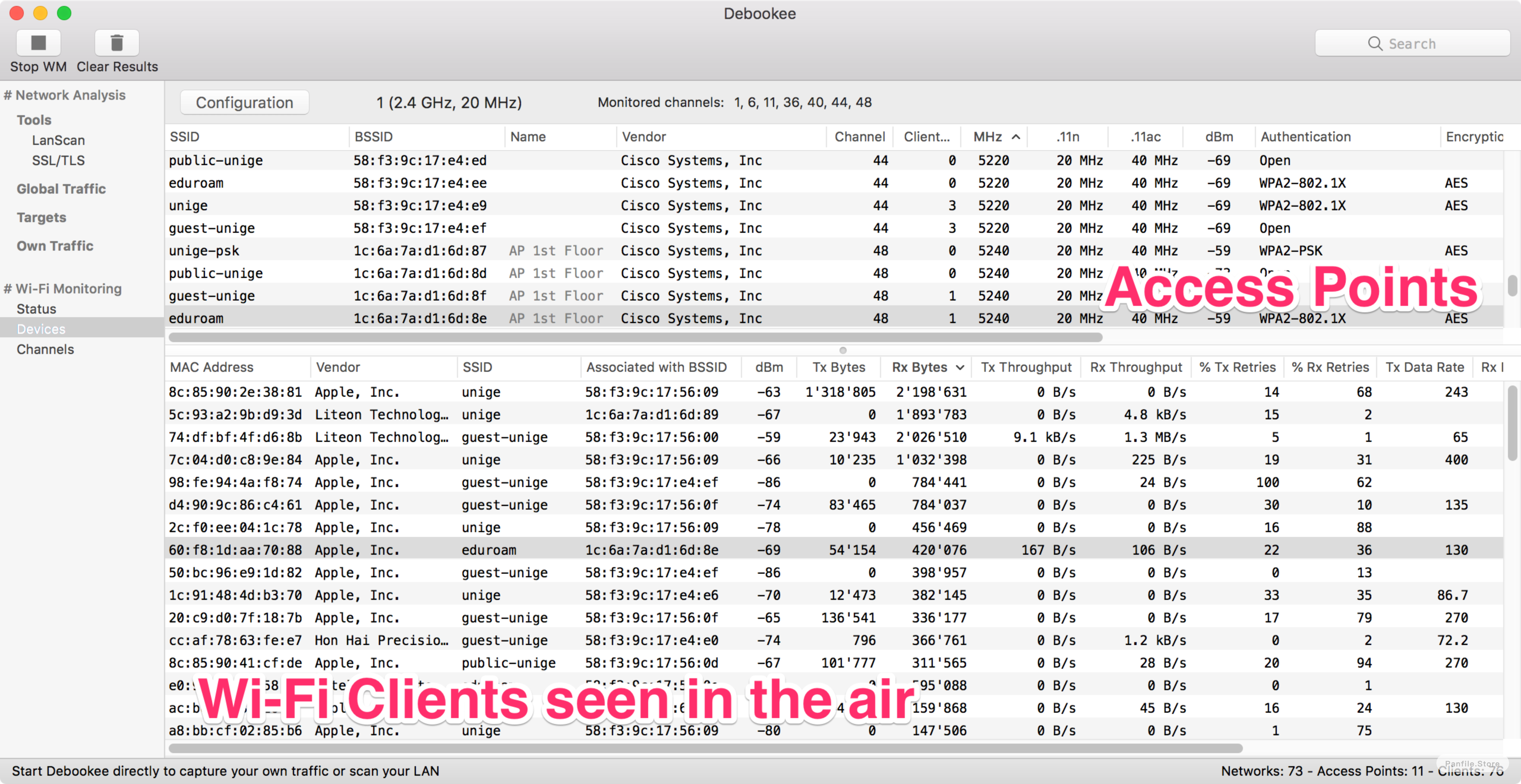The image size is (1521, 784).
Task: Sort clients by MAC Address column
Action: click(237, 367)
